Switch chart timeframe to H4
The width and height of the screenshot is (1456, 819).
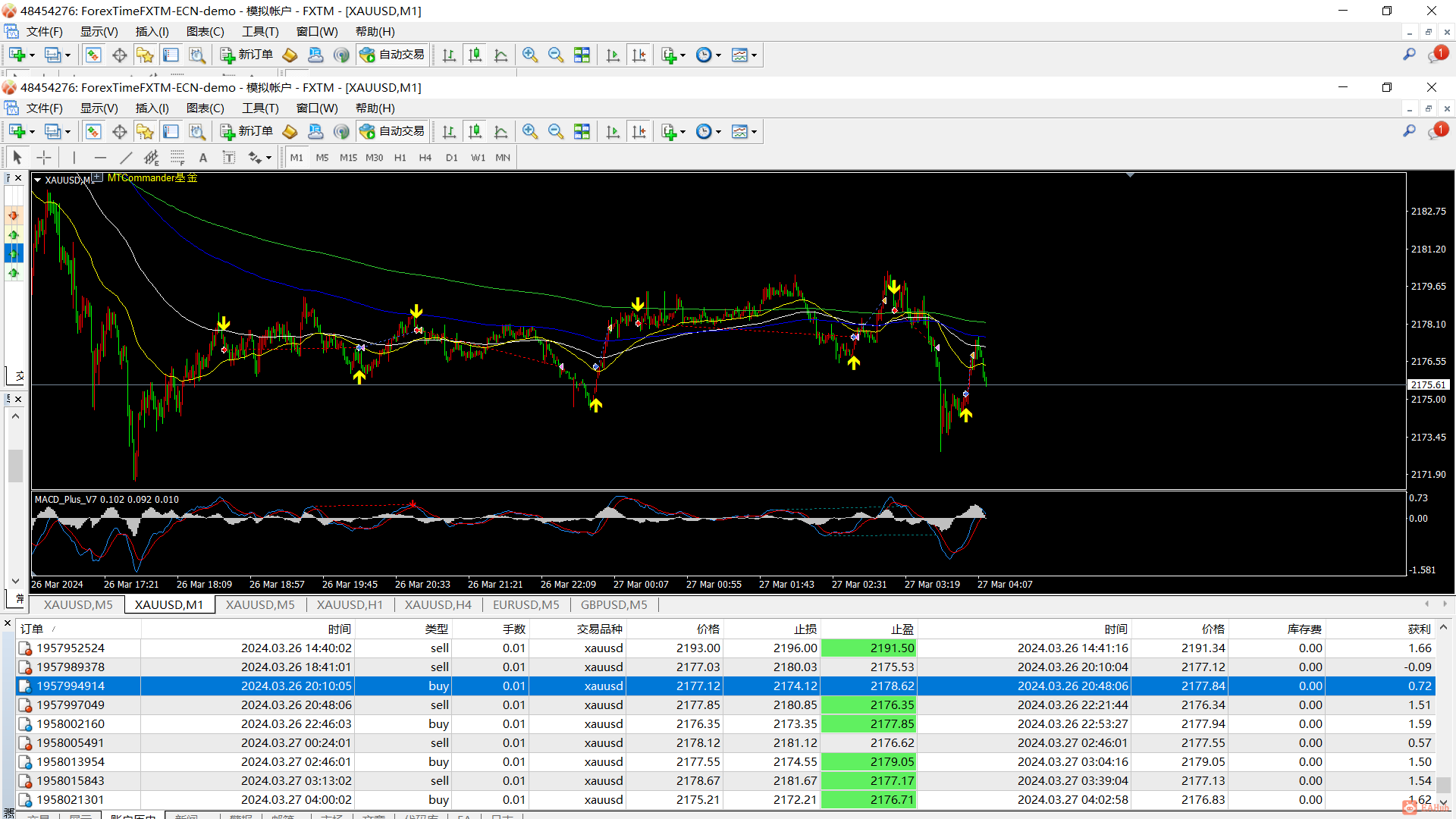click(425, 158)
